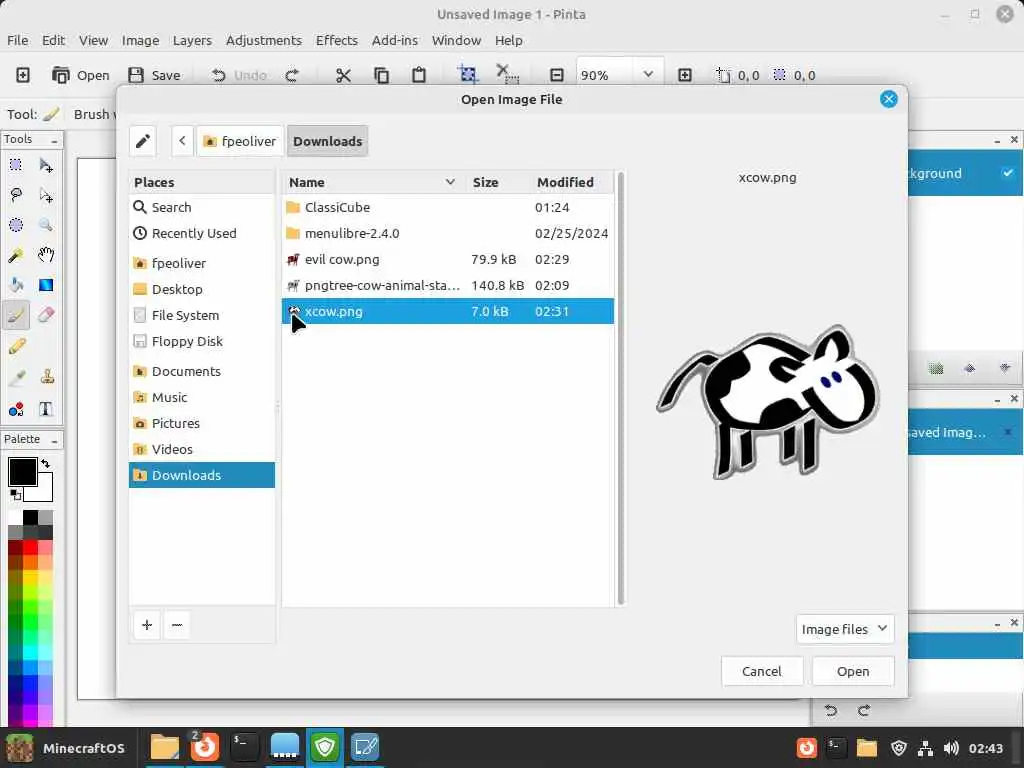The image size is (1024, 768).
Task: Open the Layers menu
Action: (x=192, y=40)
